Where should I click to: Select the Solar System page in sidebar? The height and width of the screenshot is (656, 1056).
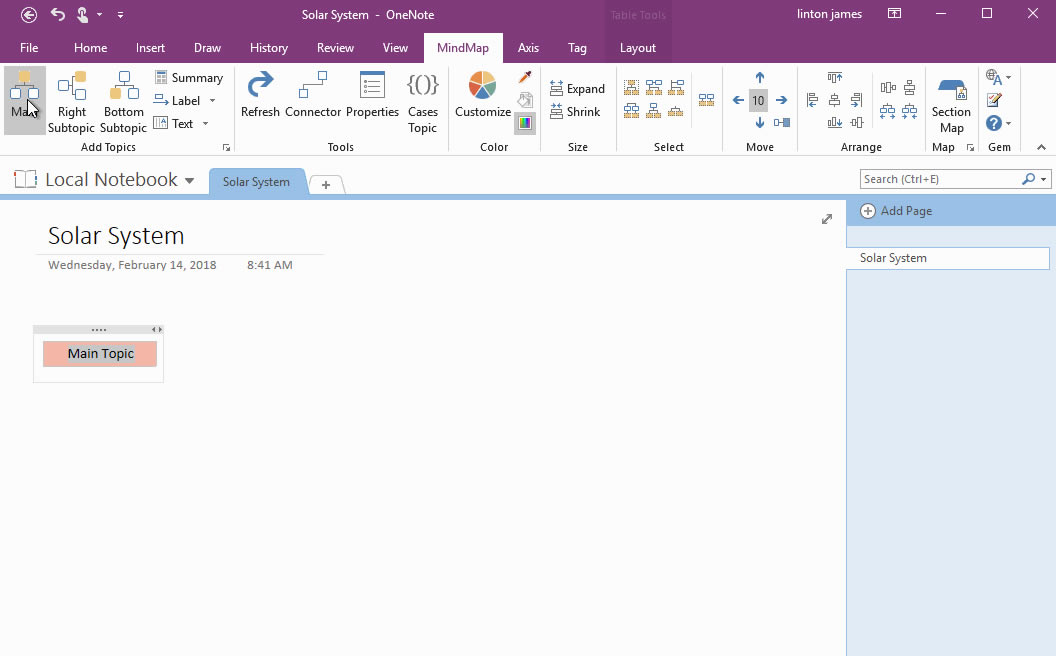[893, 258]
